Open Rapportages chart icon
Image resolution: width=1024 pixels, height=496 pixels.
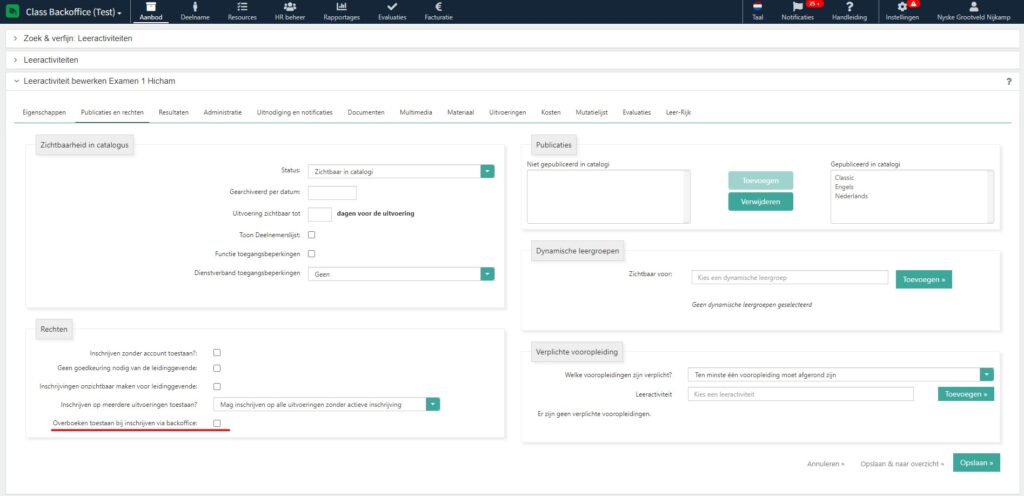(x=342, y=7)
